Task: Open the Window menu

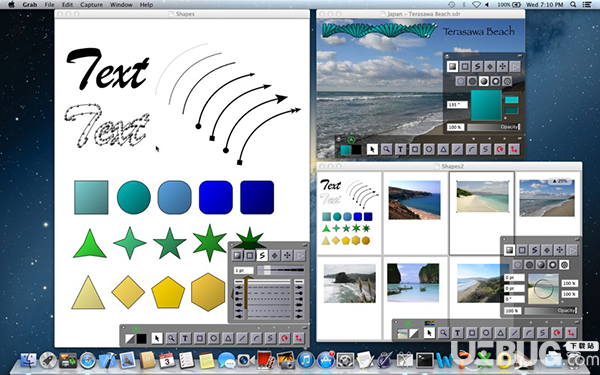Action: coord(121,5)
